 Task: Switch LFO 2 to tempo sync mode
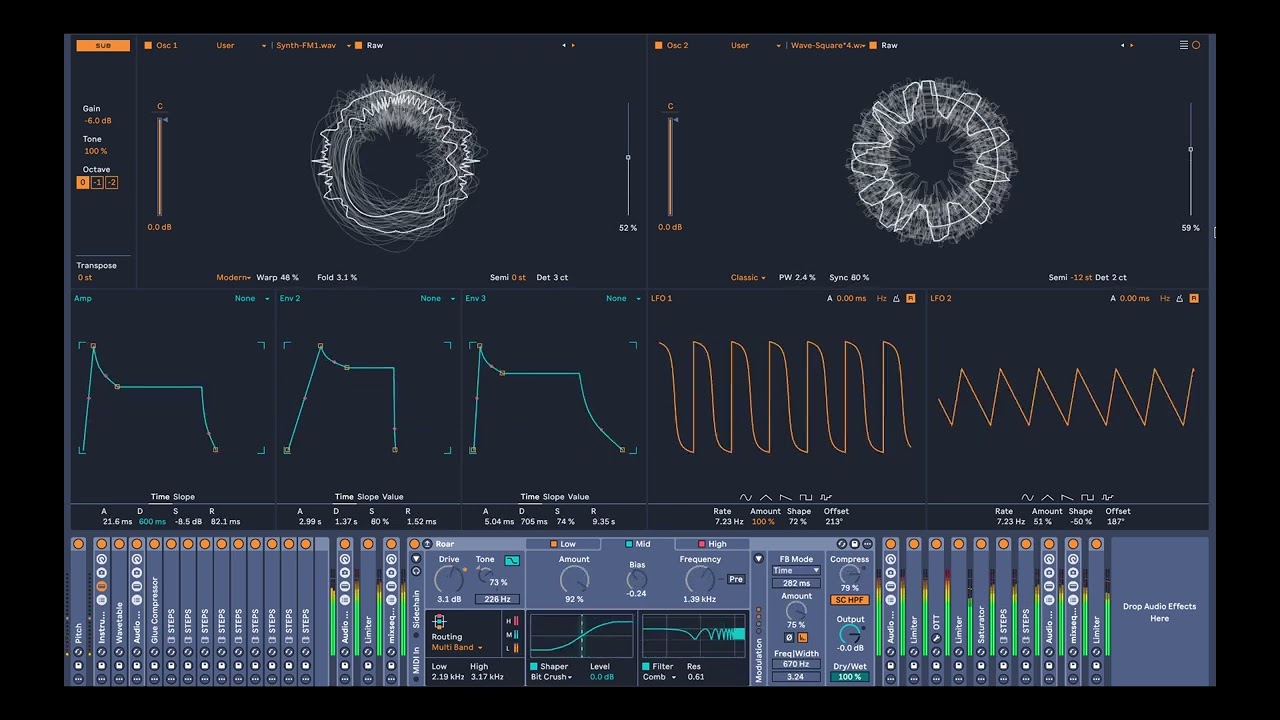tap(1179, 298)
